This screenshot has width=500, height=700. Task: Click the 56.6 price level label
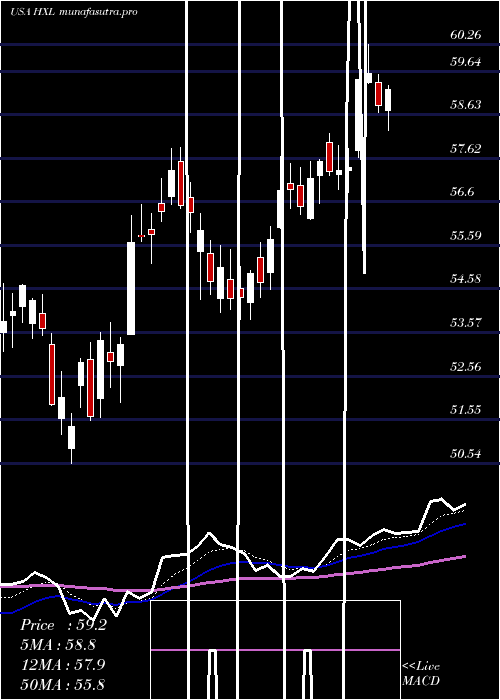click(462, 192)
